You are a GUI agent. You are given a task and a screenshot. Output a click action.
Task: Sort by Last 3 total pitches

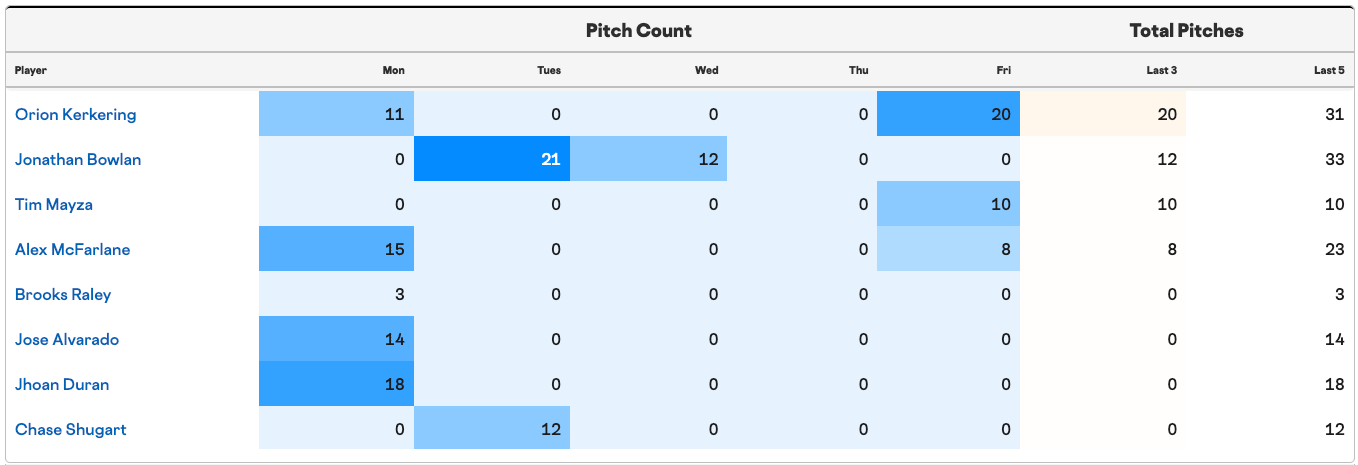1161,70
